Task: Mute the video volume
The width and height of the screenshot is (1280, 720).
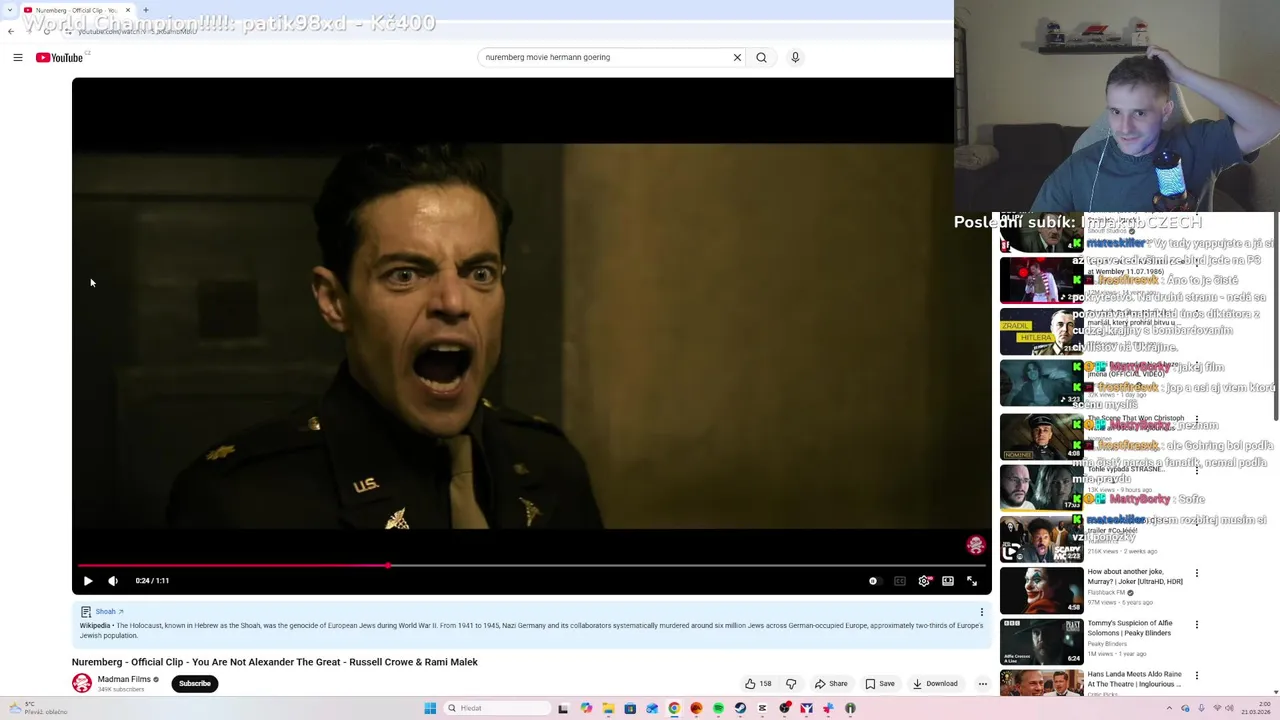Action: [113, 581]
